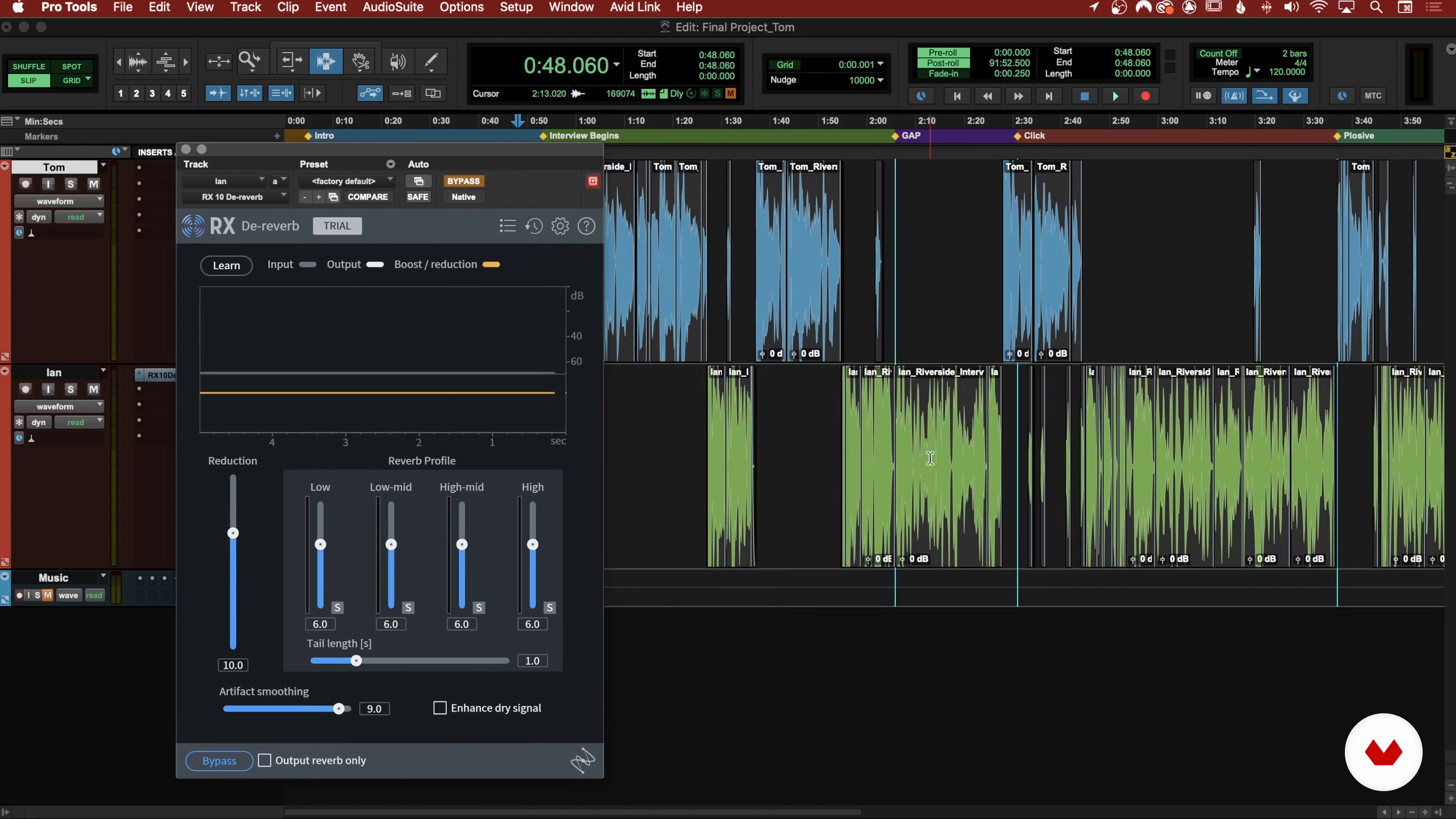Enable Enhance dry signal checkbox

coord(440,708)
